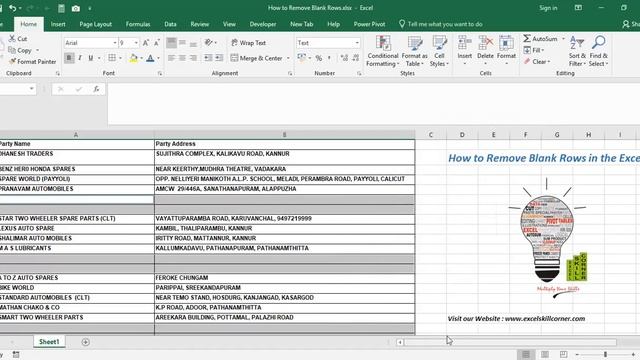Screen dimensions: 640x360
Task: Click Insert cells icon
Action: coord(464,42)
